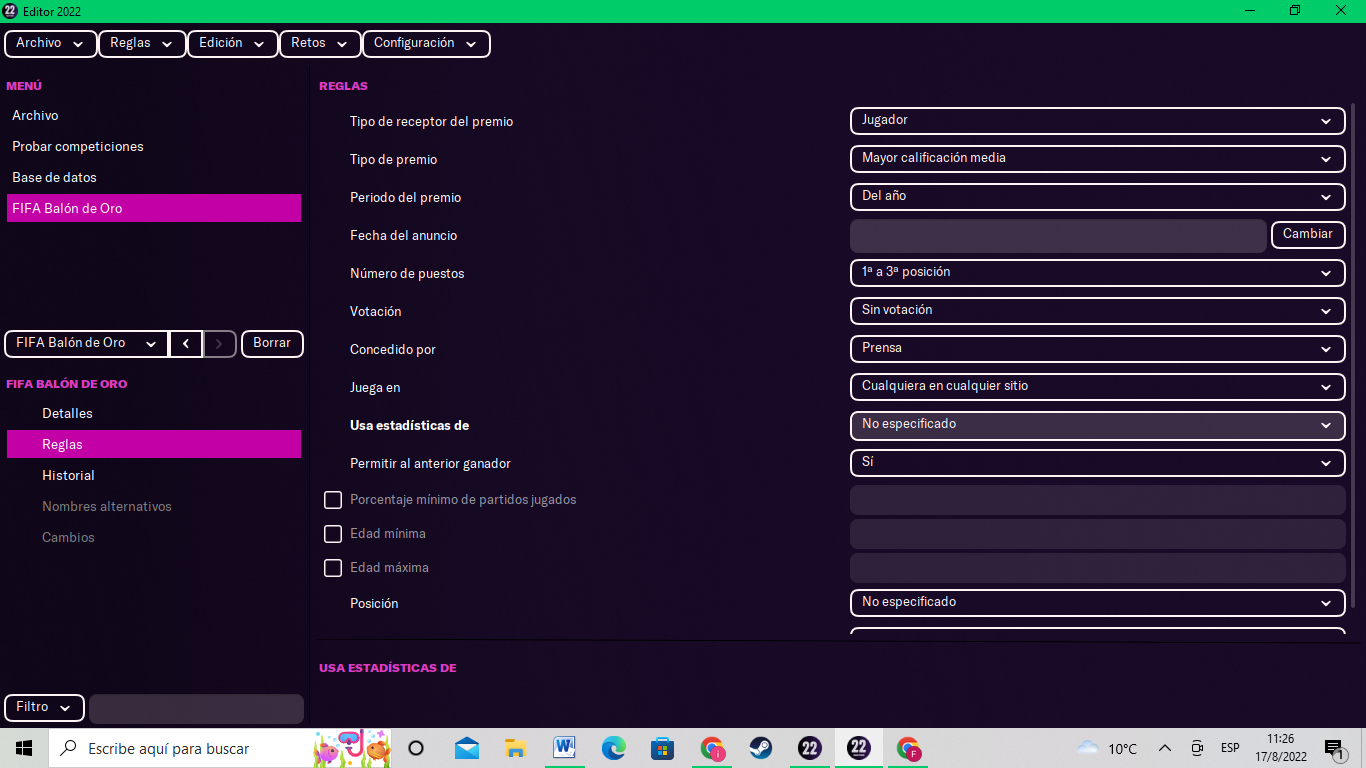Enable Porcentaje mínimo de partidos jugados checkbox
This screenshot has width=1366, height=768.
333,499
